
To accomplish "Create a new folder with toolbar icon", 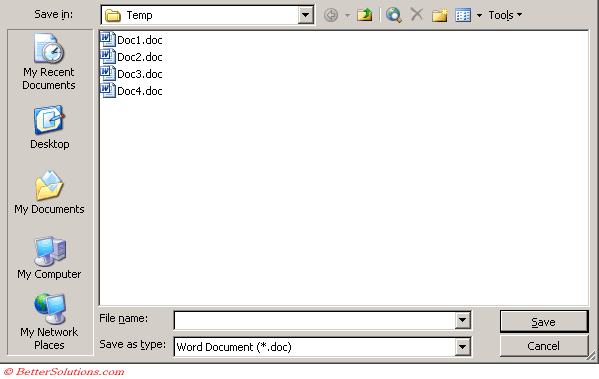I will point(440,15).
